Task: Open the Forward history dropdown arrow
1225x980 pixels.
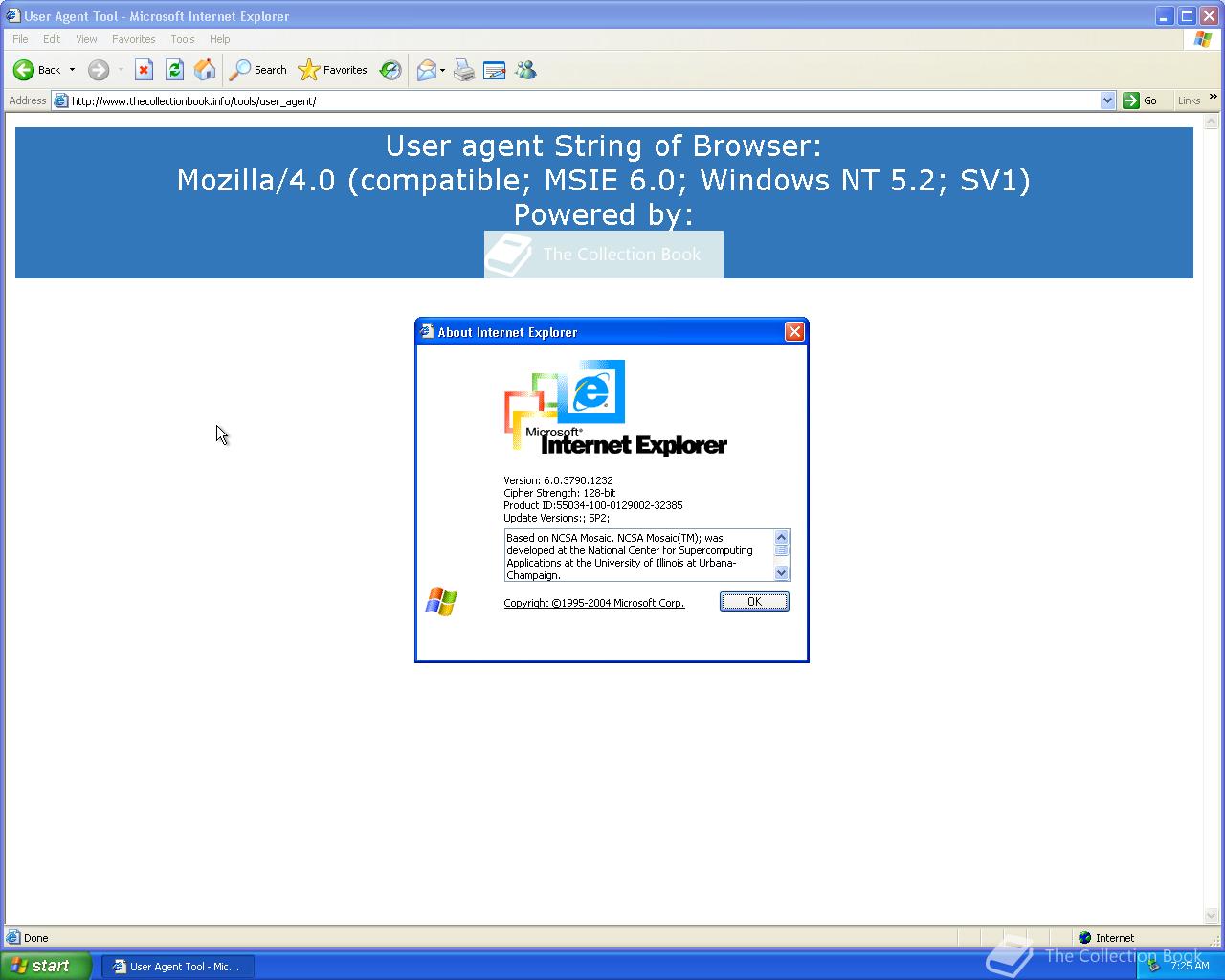Action: [121, 70]
